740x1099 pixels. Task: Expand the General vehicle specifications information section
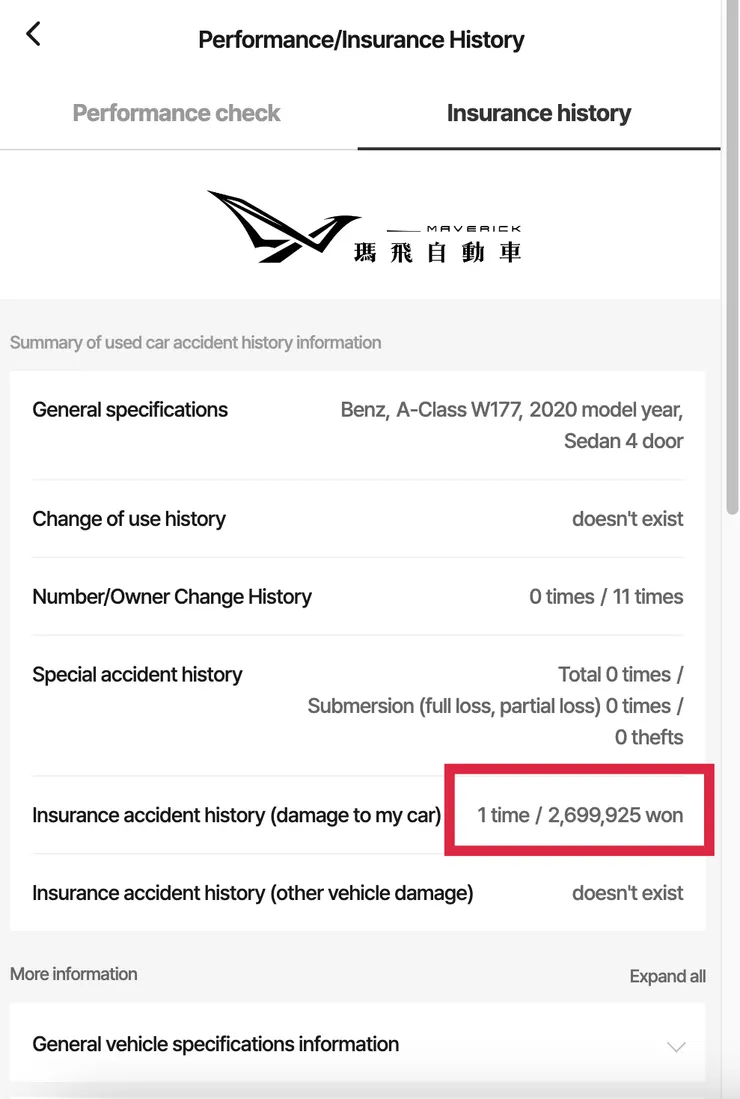click(215, 1043)
